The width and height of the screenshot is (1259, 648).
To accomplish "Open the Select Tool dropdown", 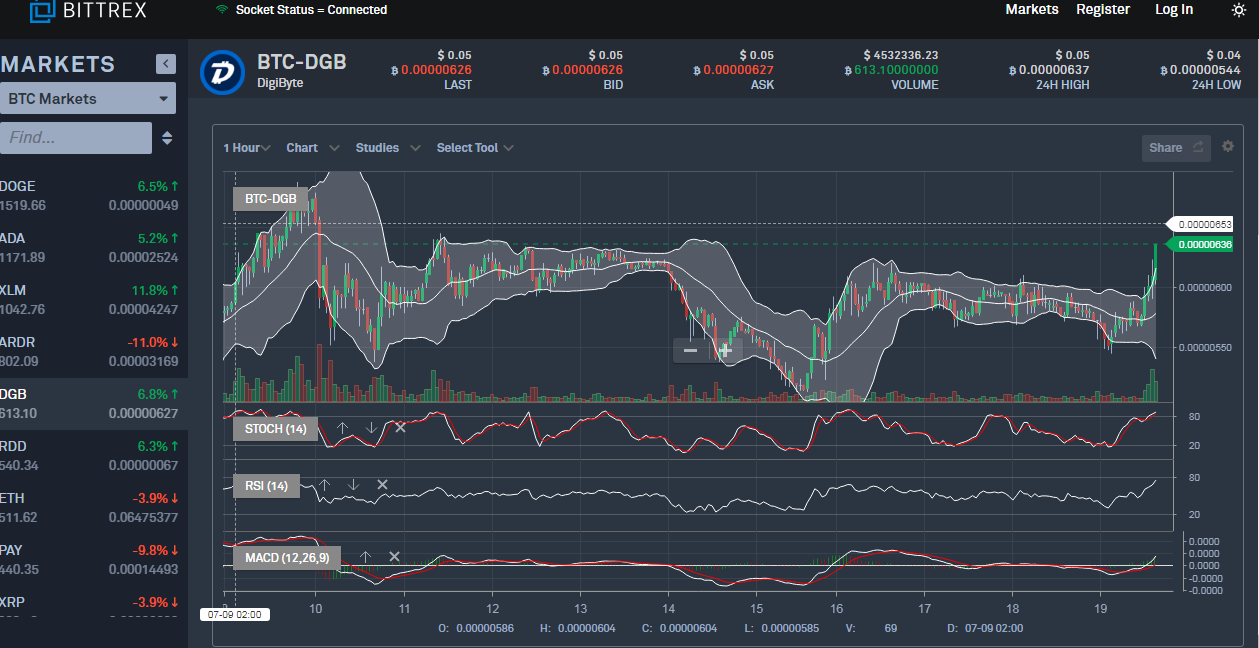I will click(475, 148).
